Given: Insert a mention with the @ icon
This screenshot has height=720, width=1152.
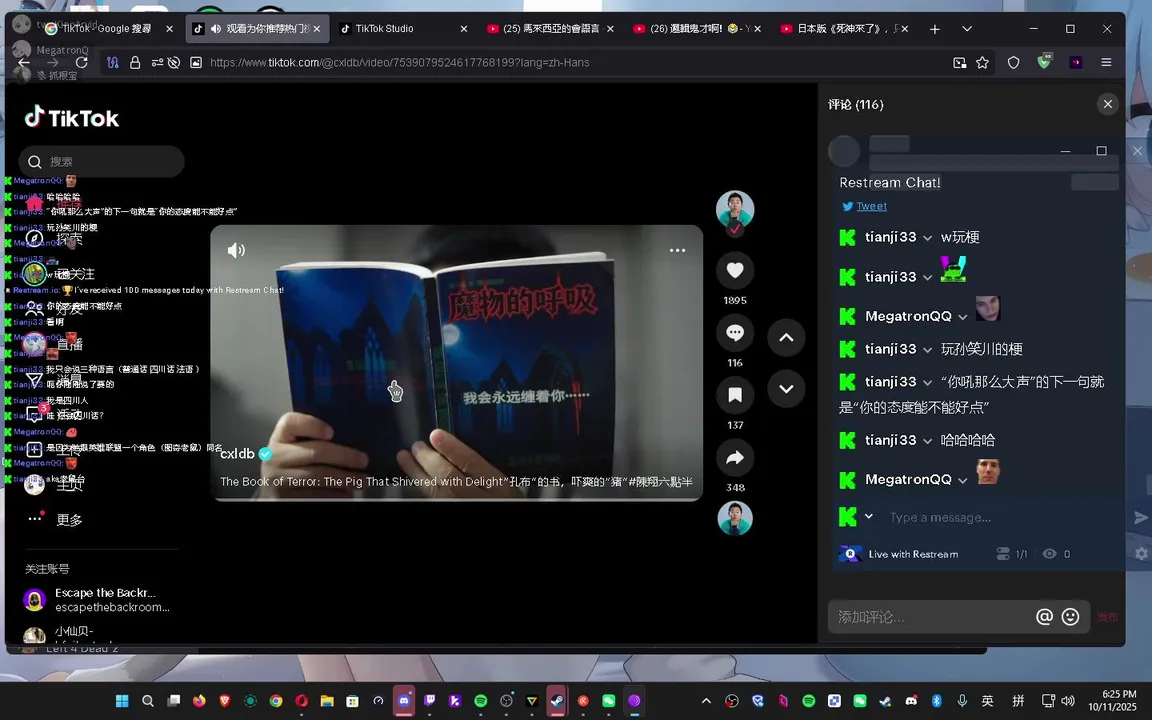Looking at the screenshot, I should [x=1044, y=616].
